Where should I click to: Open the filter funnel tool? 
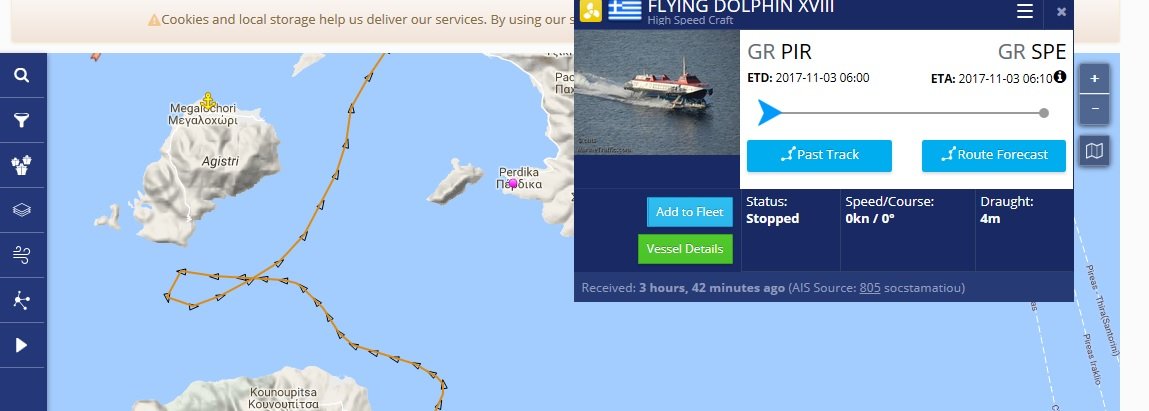22,120
